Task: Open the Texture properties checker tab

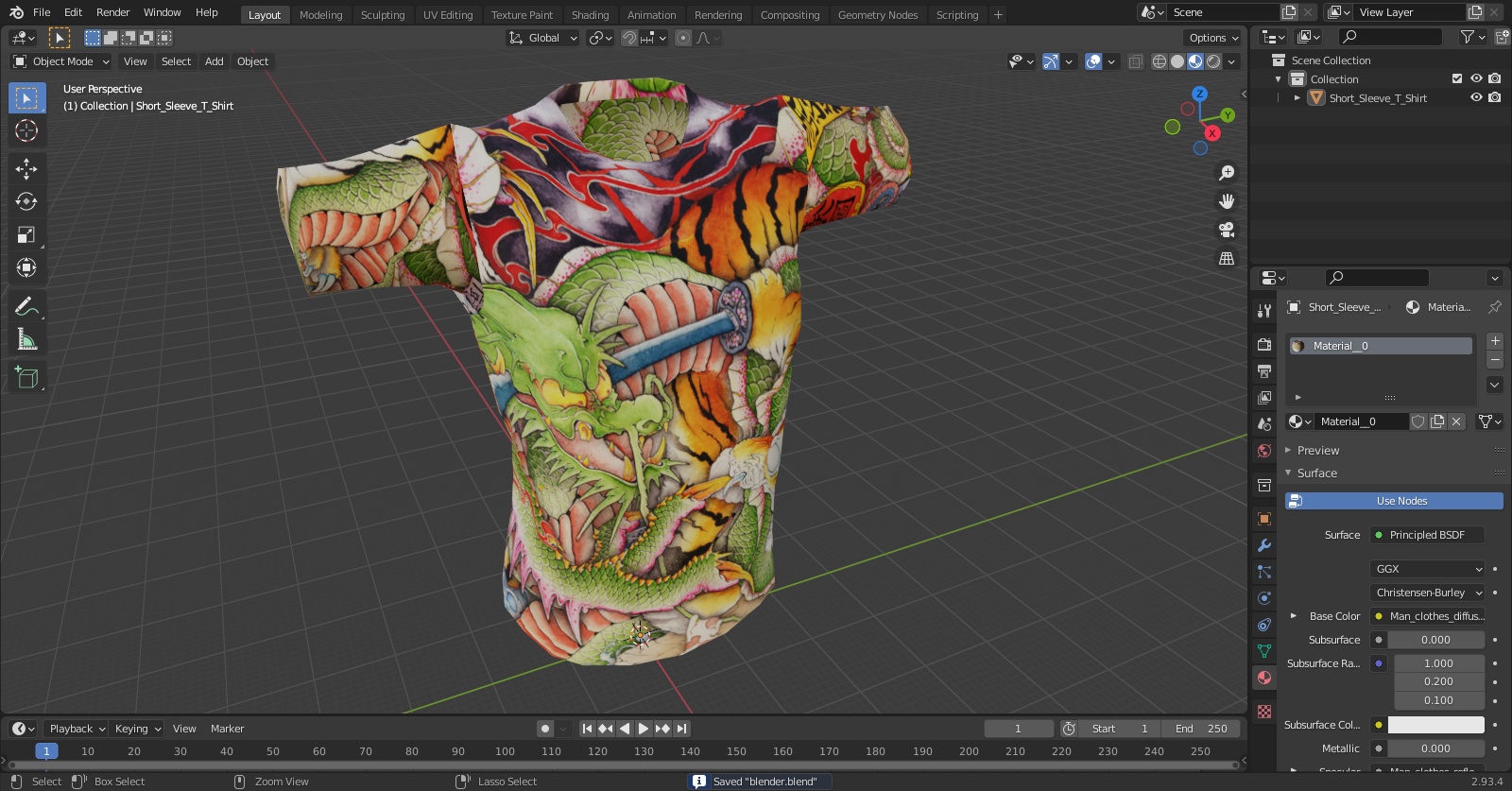Action: pyautogui.click(x=1264, y=711)
